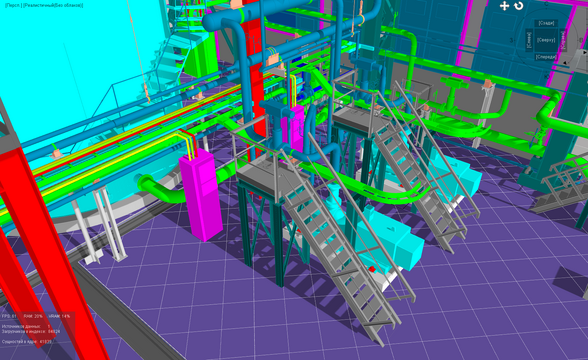Click the view cube clockwise rotation arrow
This screenshot has width=588, height=360.
[x=565, y=63]
